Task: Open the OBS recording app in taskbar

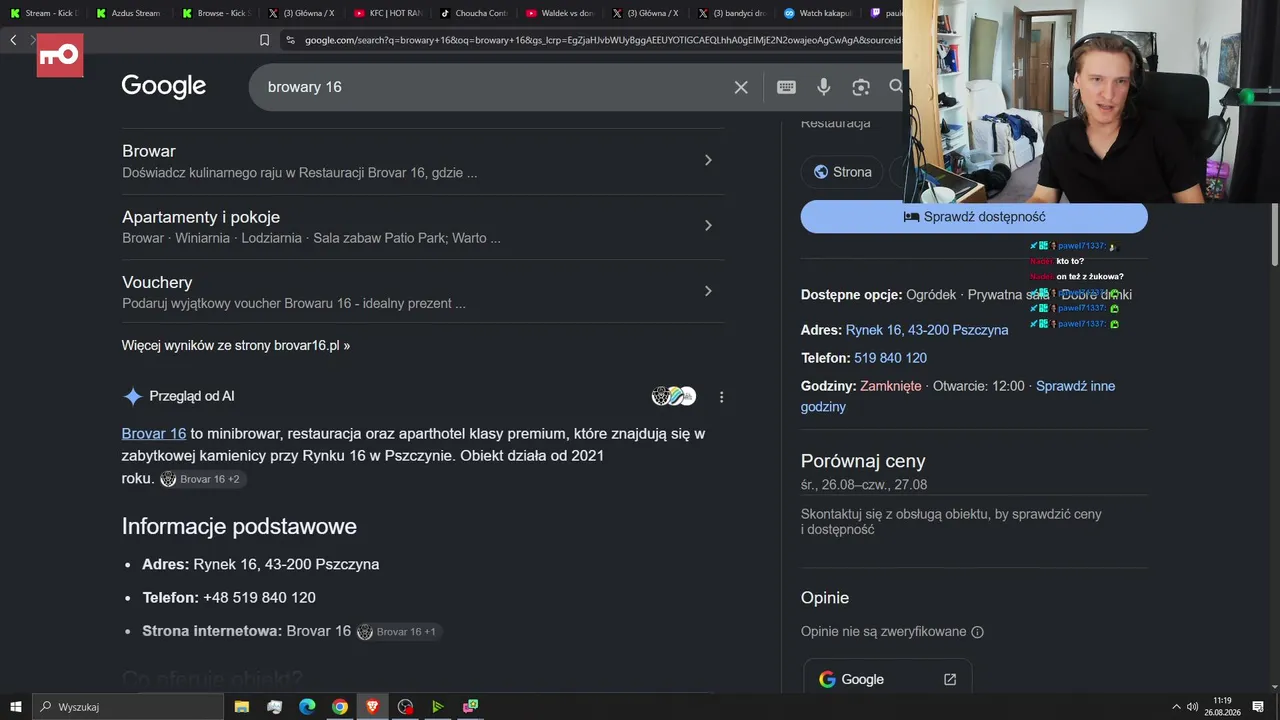Action: pos(405,707)
